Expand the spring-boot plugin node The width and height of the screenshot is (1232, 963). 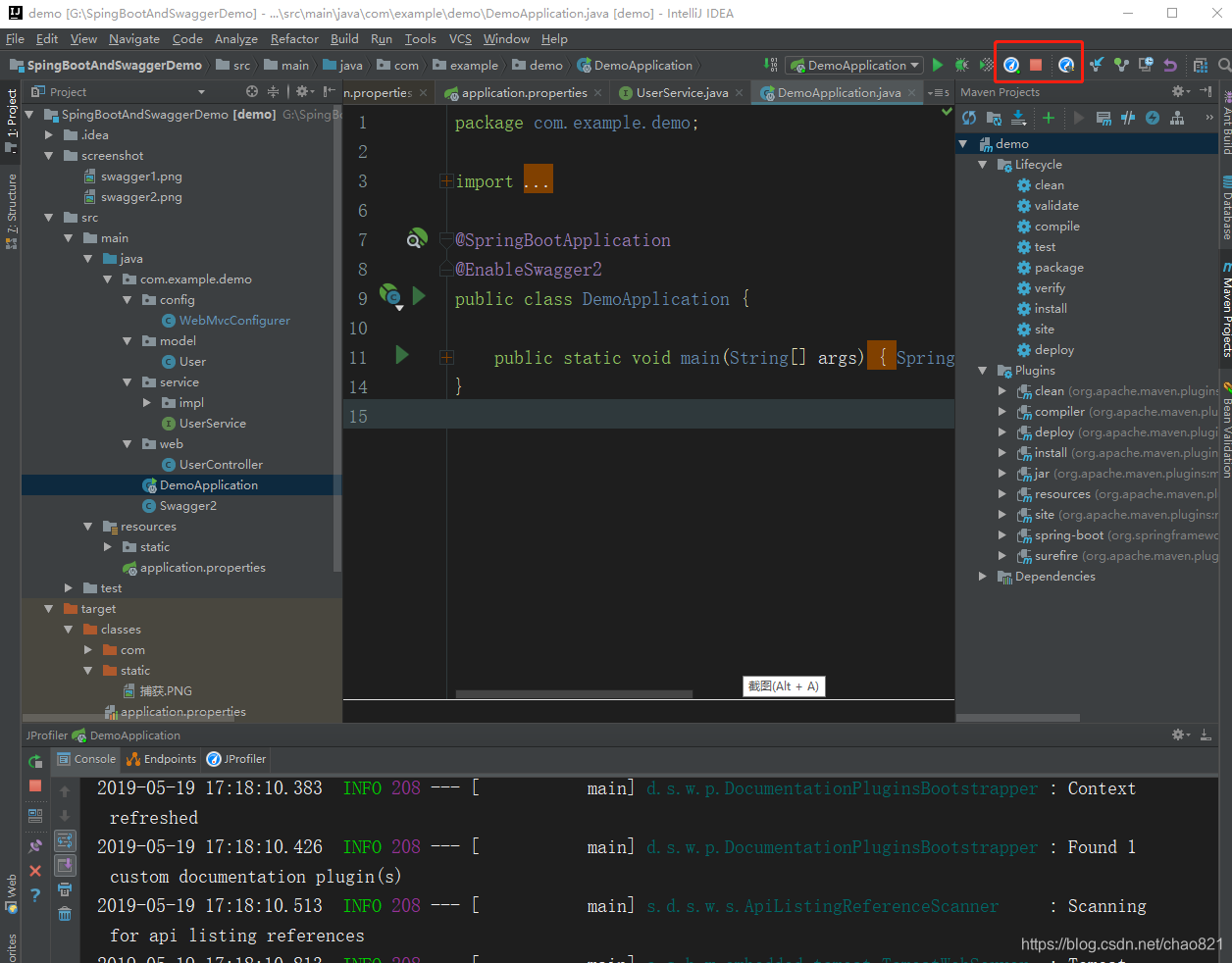pyautogui.click(x=1002, y=535)
